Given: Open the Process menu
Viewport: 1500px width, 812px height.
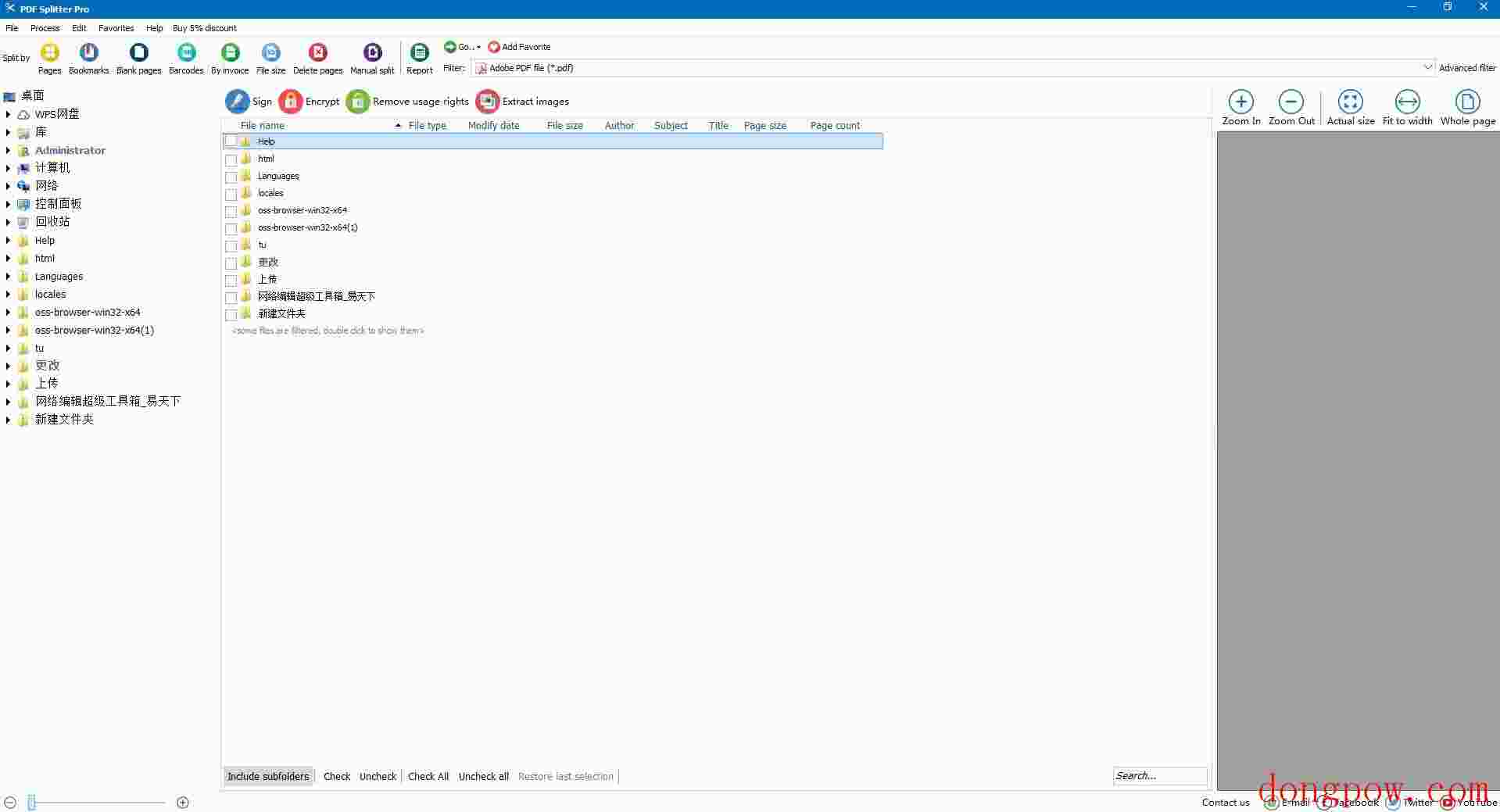Looking at the screenshot, I should [45, 28].
